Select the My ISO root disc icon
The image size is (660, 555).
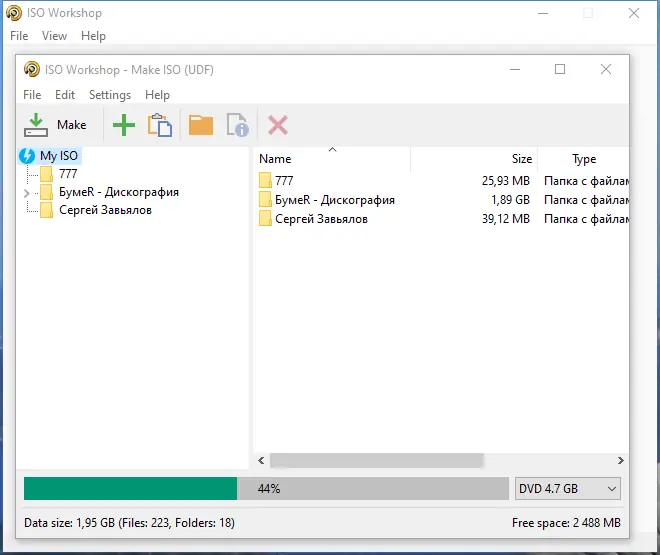point(27,156)
